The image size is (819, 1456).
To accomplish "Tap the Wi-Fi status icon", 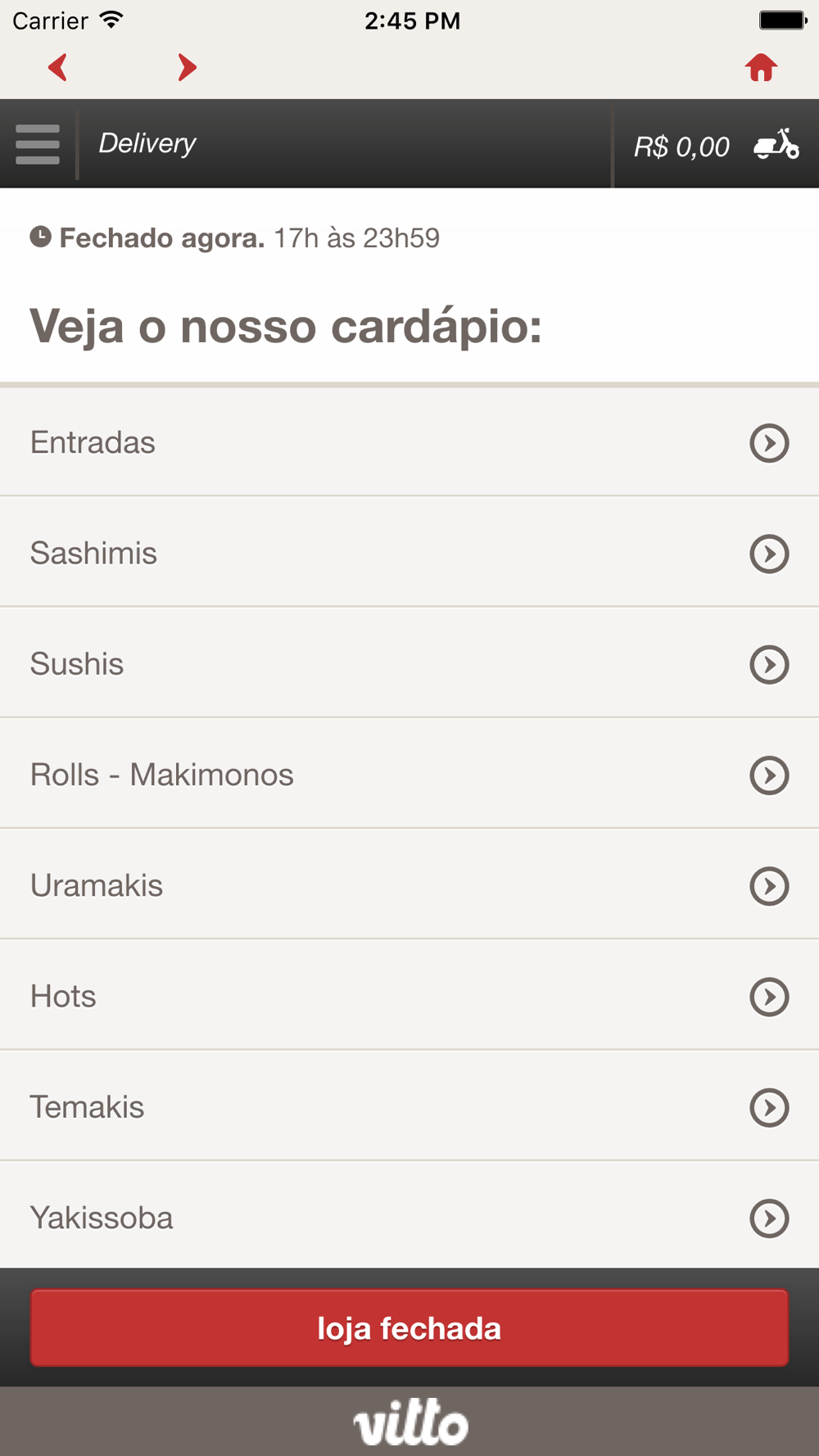I will point(111,20).
